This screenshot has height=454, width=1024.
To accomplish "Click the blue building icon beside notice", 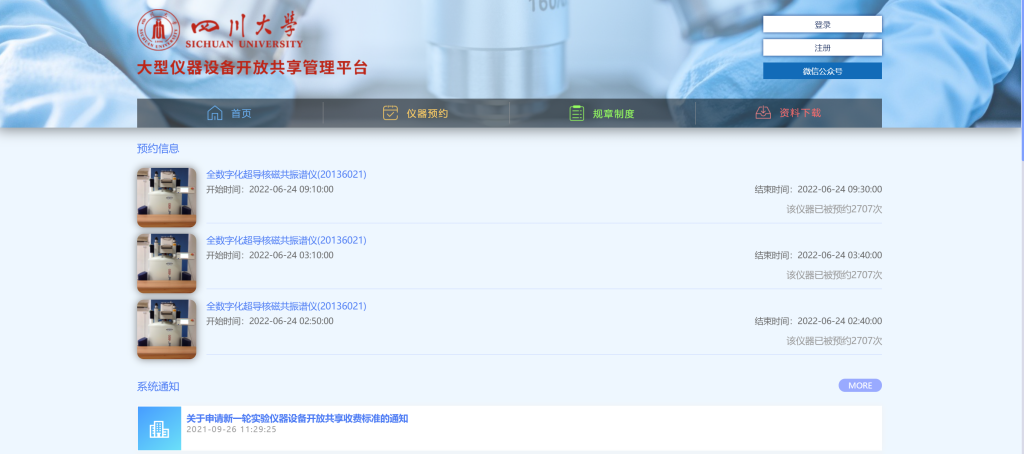I will (159, 429).
